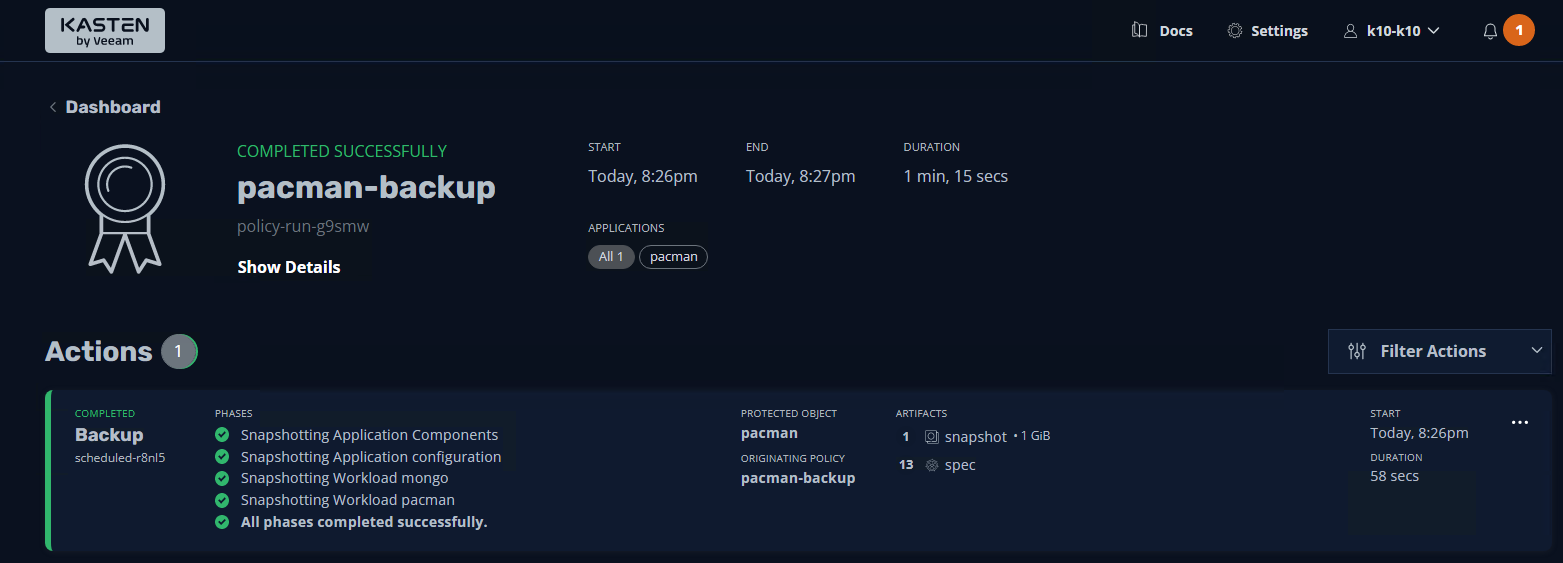Expand Show Details for pacman-backup
This screenshot has height=563, width=1563.
click(289, 267)
